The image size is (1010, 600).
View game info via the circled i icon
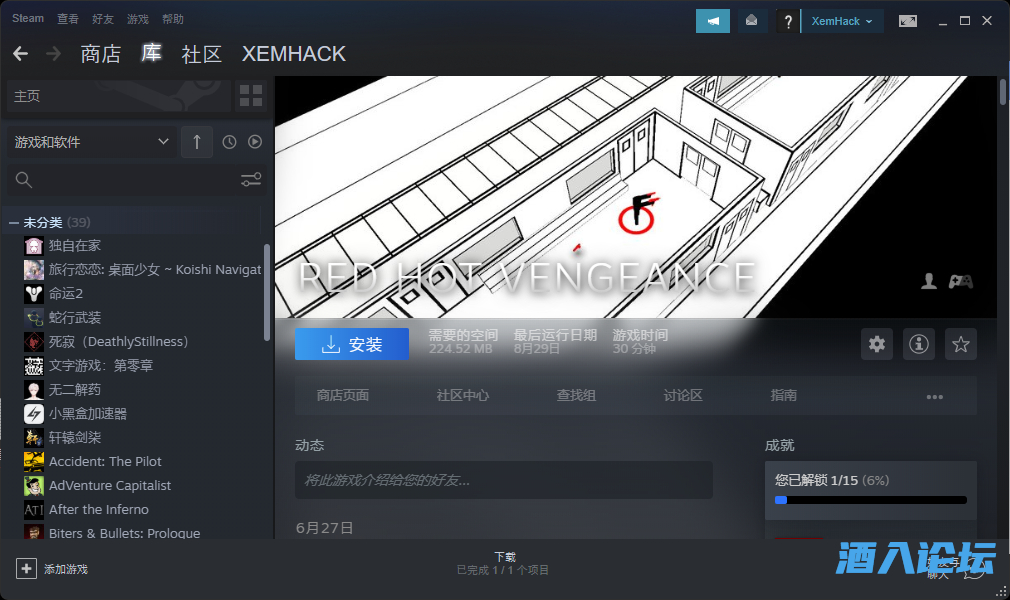[918, 344]
